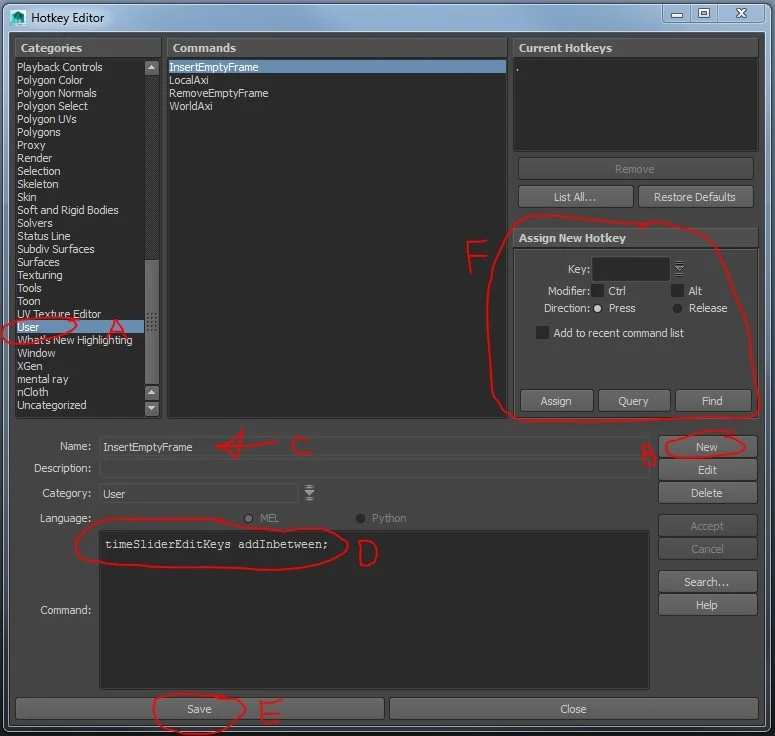Click the Description input field

(374, 468)
